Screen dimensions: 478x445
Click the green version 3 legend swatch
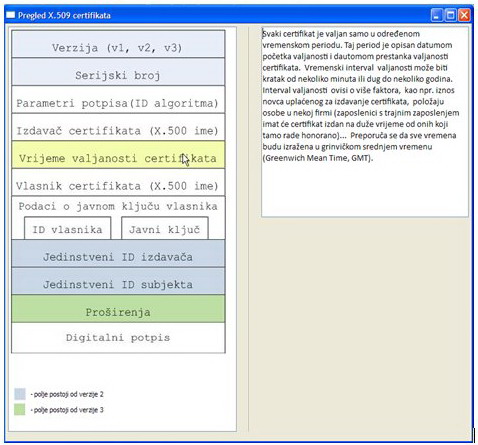coord(20,409)
